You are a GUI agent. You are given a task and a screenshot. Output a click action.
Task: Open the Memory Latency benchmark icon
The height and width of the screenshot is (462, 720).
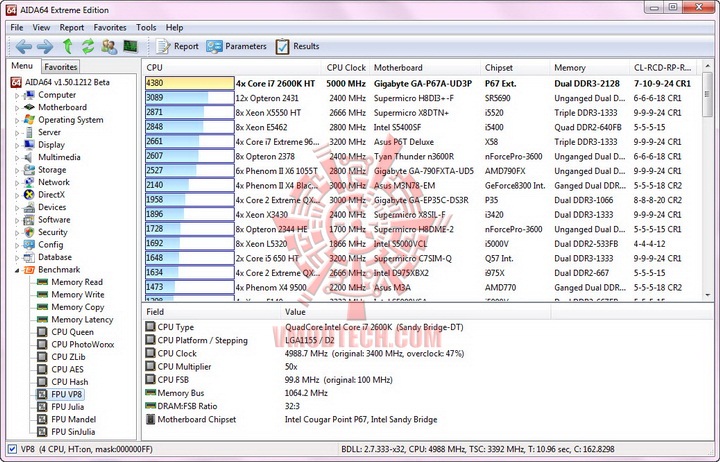(x=42, y=319)
